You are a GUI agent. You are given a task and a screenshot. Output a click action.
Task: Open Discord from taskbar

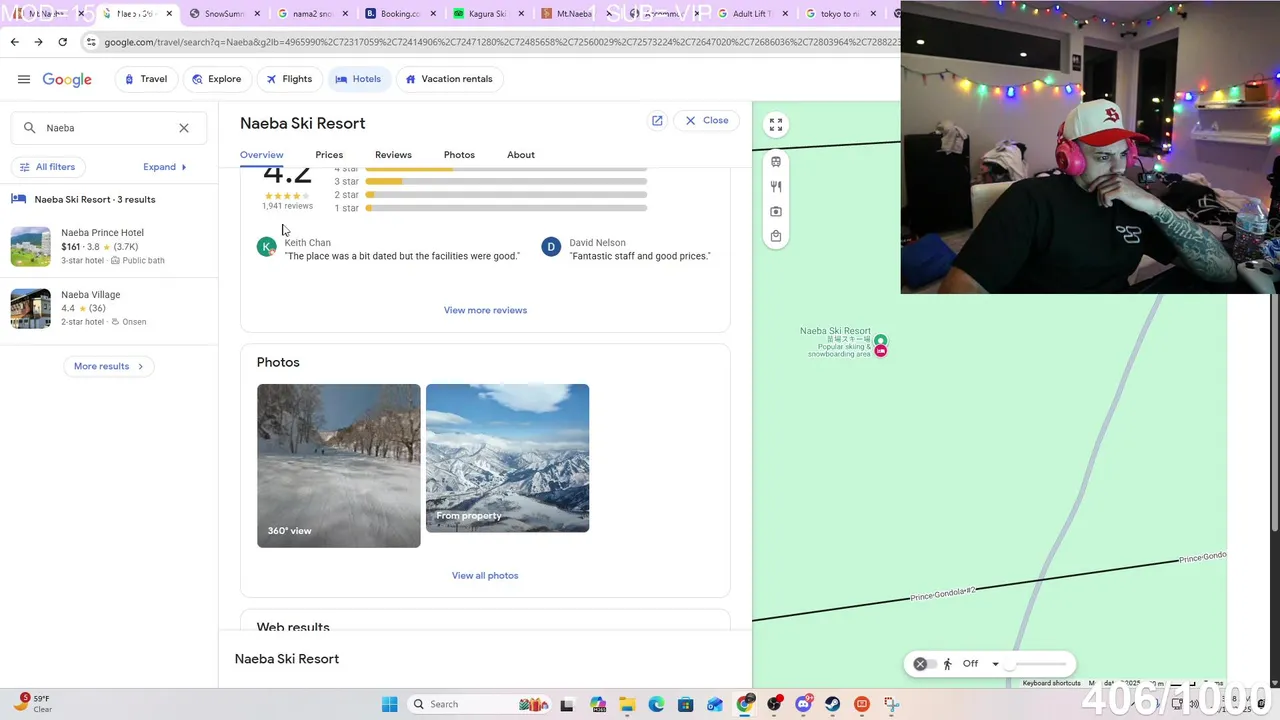pyautogui.click(x=803, y=704)
